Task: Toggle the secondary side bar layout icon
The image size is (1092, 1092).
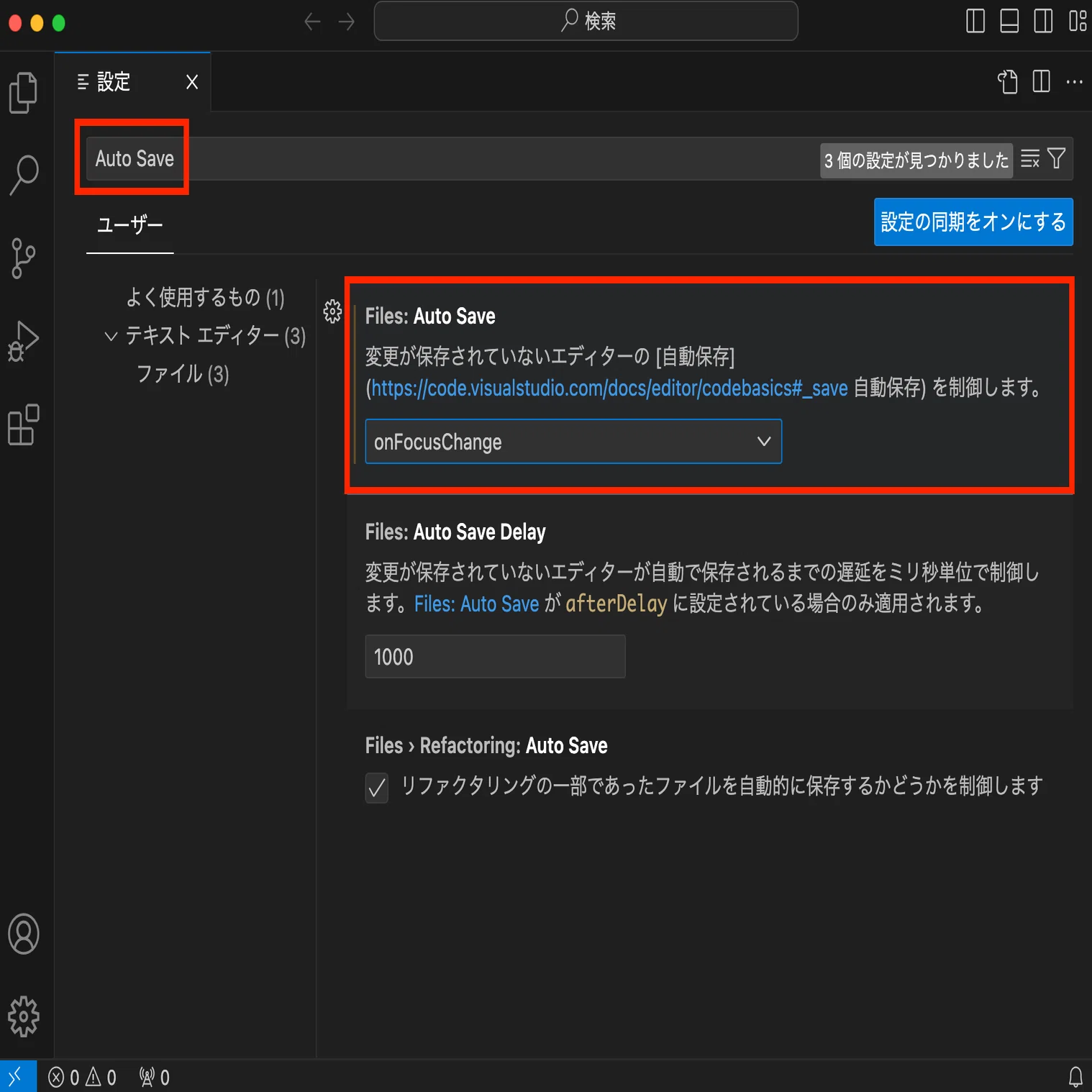Action: (1043, 21)
